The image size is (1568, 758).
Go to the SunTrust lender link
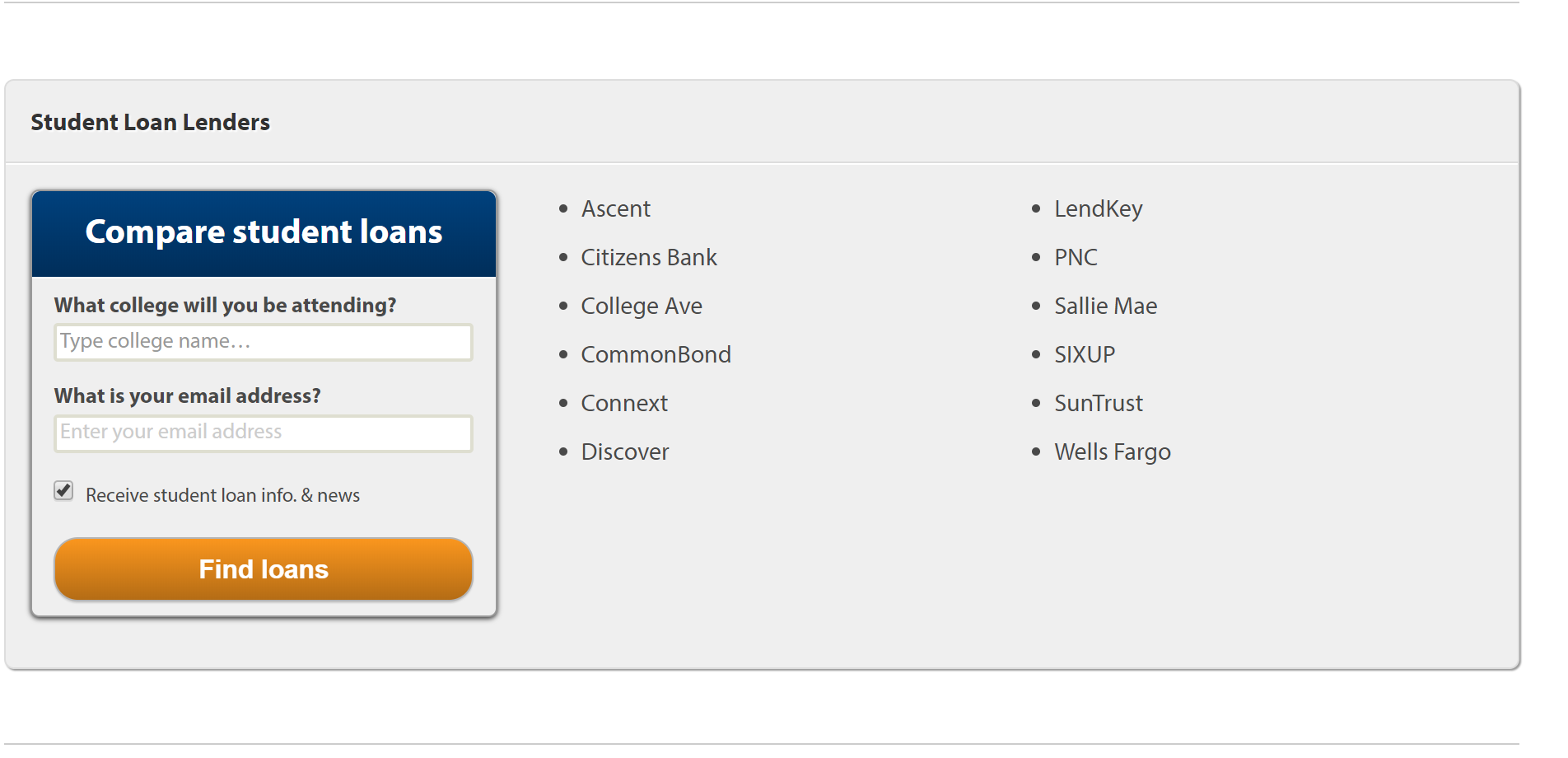pyautogui.click(x=1099, y=404)
